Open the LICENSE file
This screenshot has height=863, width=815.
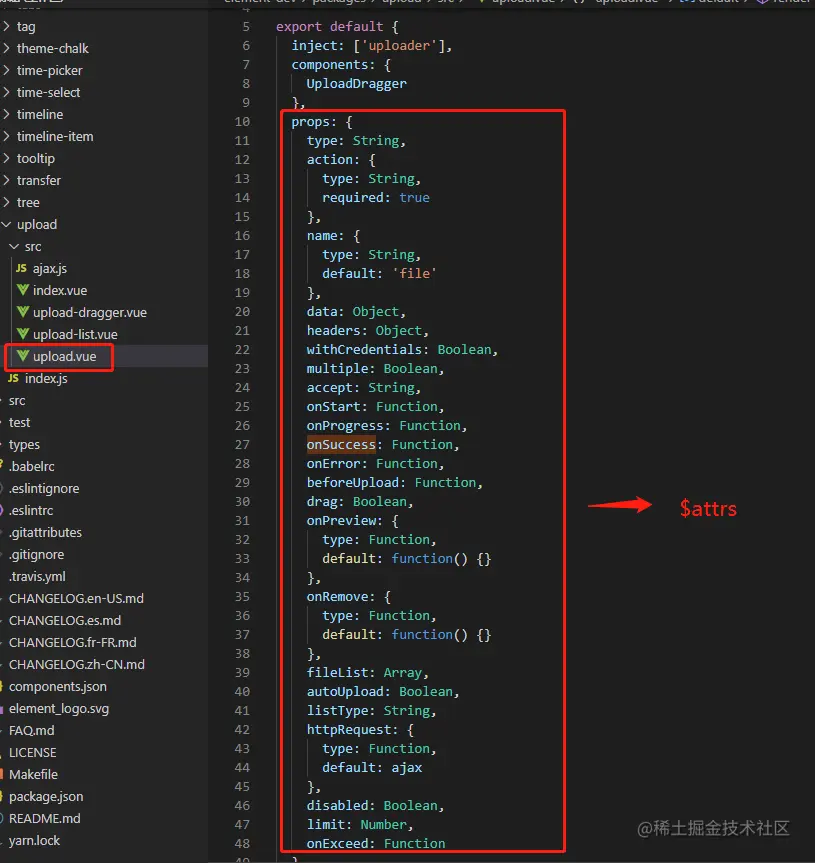click(x=32, y=753)
